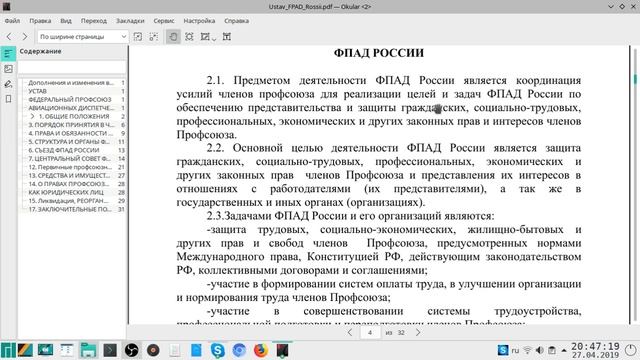Image resolution: width=640 pixels, height=360 pixels.
Task: Select '1. ОБЩИЕ ПОЛОЖЕНИЯ' contents entry
Action: pyautogui.click(x=73, y=116)
